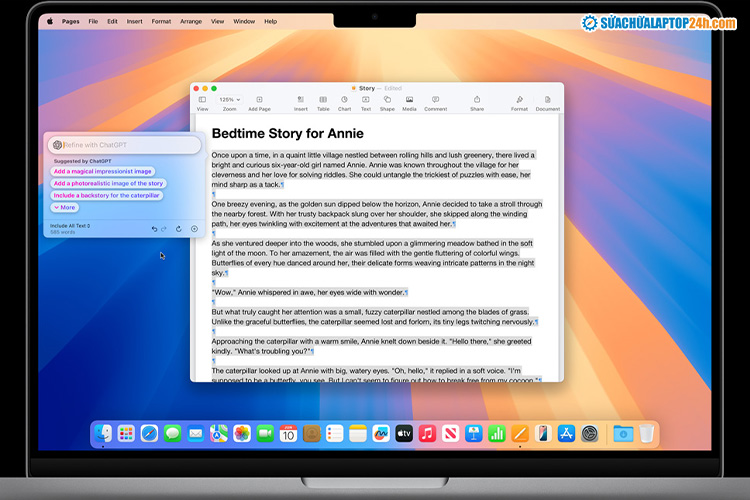Select "Add a magical impressionist image" suggestion
Screen dimensions: 750x500
coord(102,171)
